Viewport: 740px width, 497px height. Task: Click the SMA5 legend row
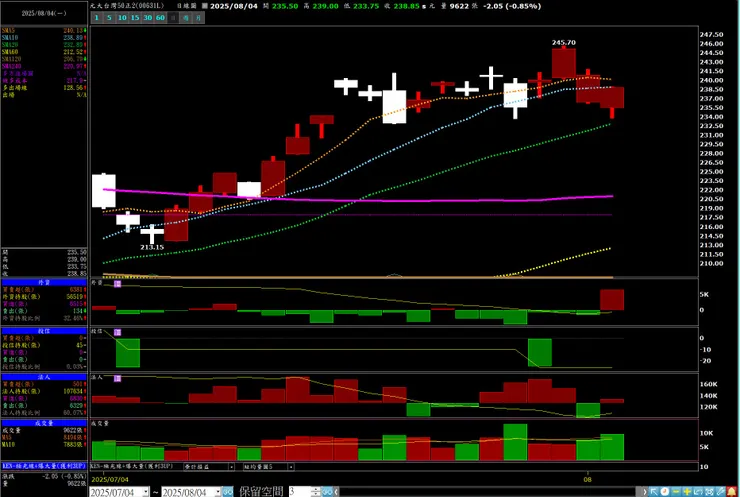[44, 31]
